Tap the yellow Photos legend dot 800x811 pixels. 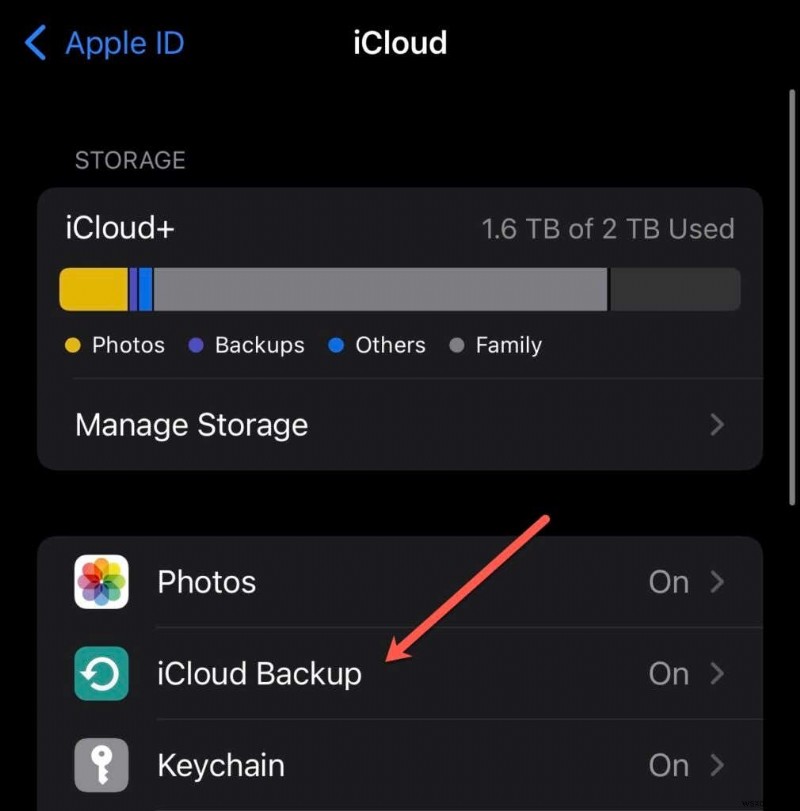click(x=73, y=345)
